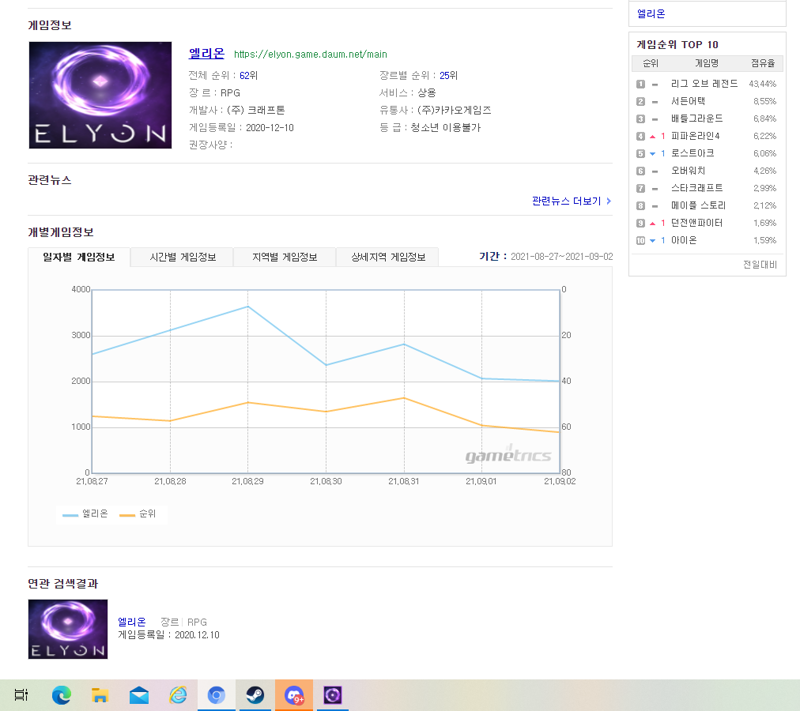Open Steam from the taskbar
Screen dimensions: 800x711
pyautogui.click(x=255, y=695)
